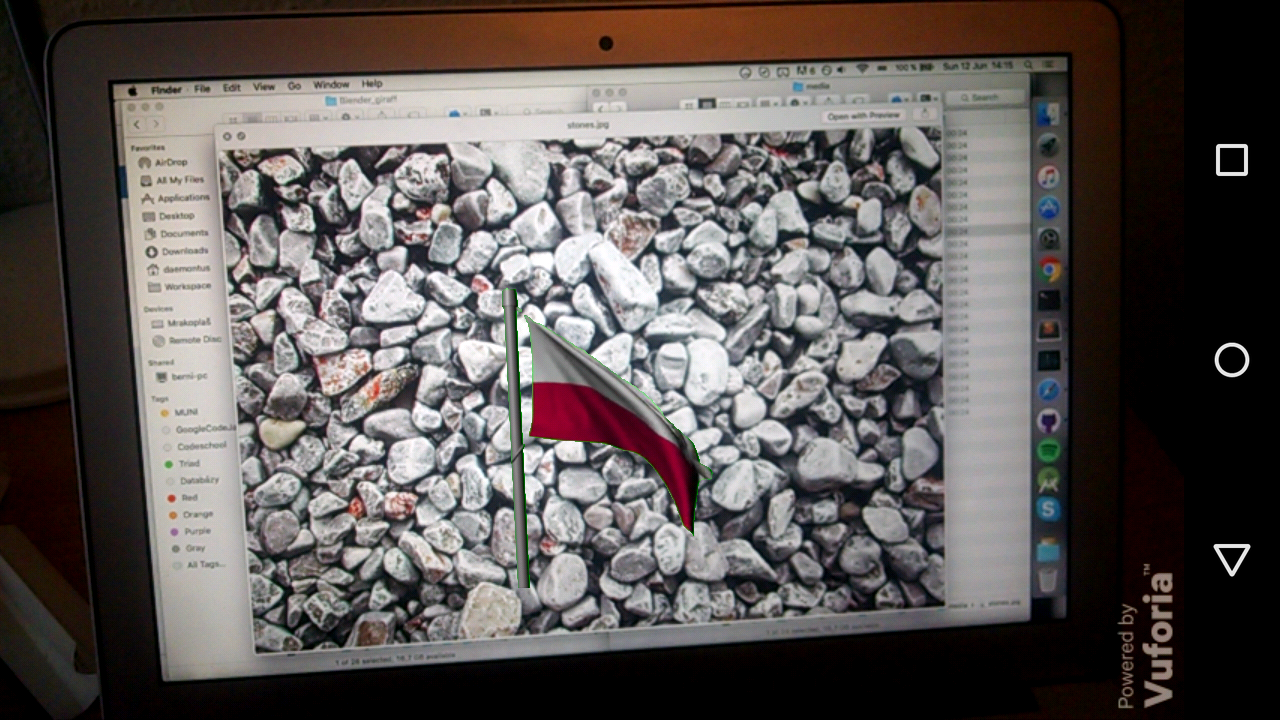Select the Gray tag

(x=188, y=548)
